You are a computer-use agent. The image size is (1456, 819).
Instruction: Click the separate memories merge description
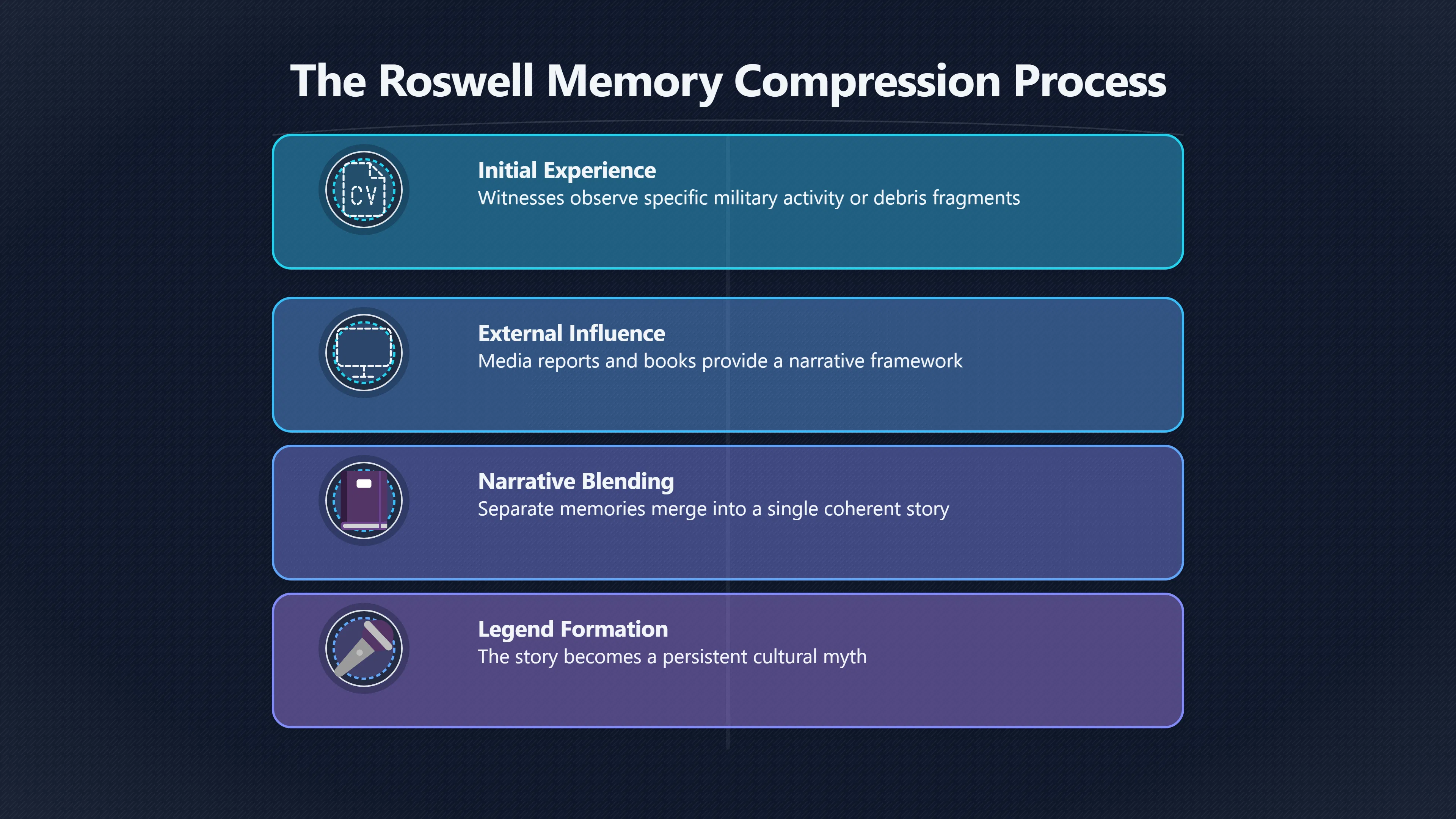[x=713, y=509]
